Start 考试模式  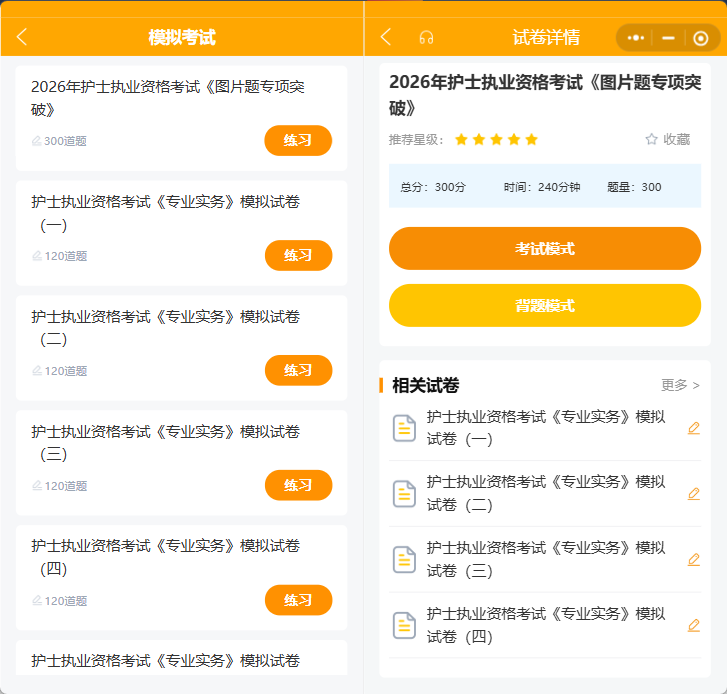tap(545, 248)
